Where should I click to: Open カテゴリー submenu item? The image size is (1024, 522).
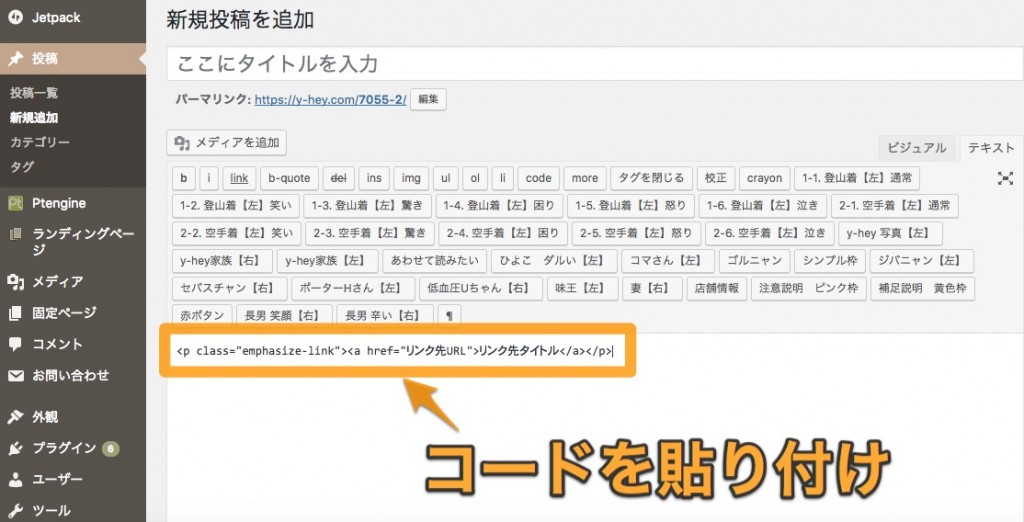(x=40, y=142)
